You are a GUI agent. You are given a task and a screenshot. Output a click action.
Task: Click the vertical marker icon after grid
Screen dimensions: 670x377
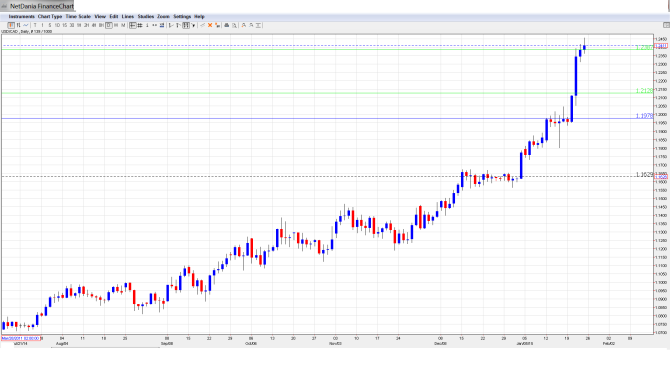(147, 26)
